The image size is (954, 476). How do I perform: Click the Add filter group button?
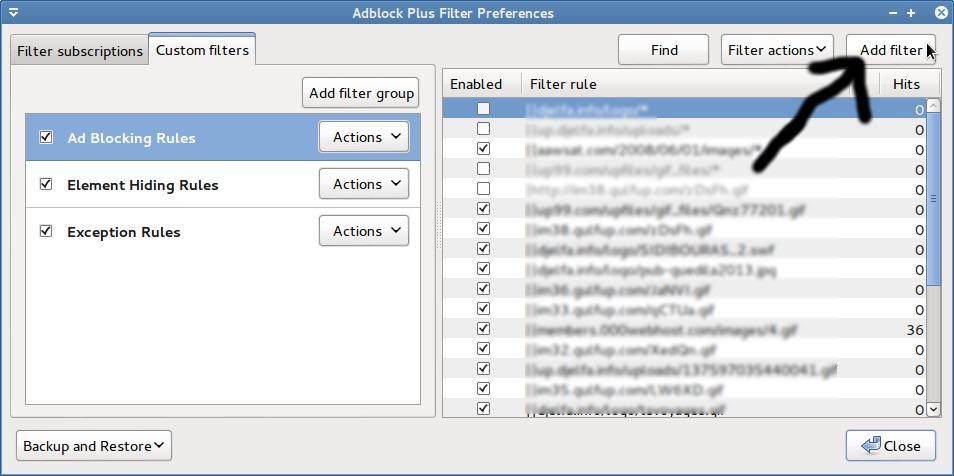(x=361, y=93)
